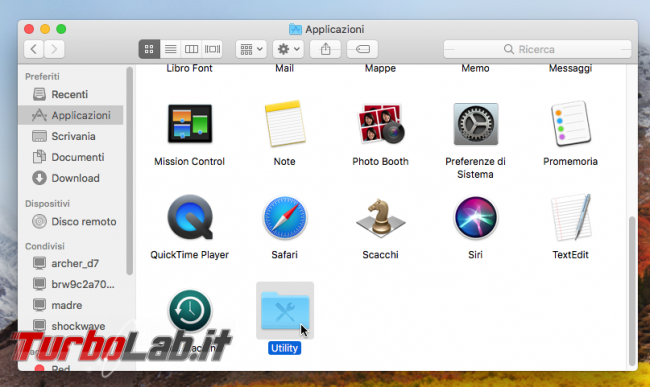Open Documenti from the sidebar
This screenshot has width=650, height=387.
coord(70,157)
